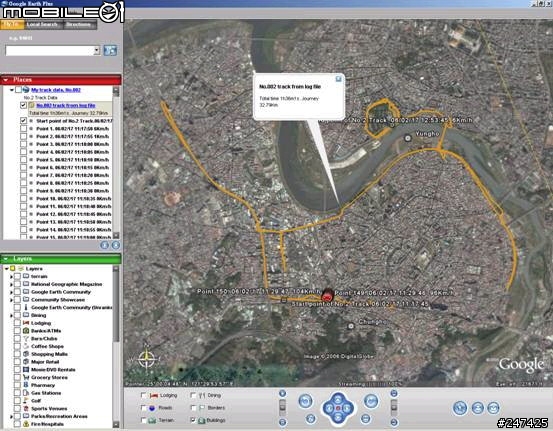Image resolution: width=553 pixels, height=431 pixels.
Task: Uncheck Start point of No.2 Track
Action: point(23,121)
